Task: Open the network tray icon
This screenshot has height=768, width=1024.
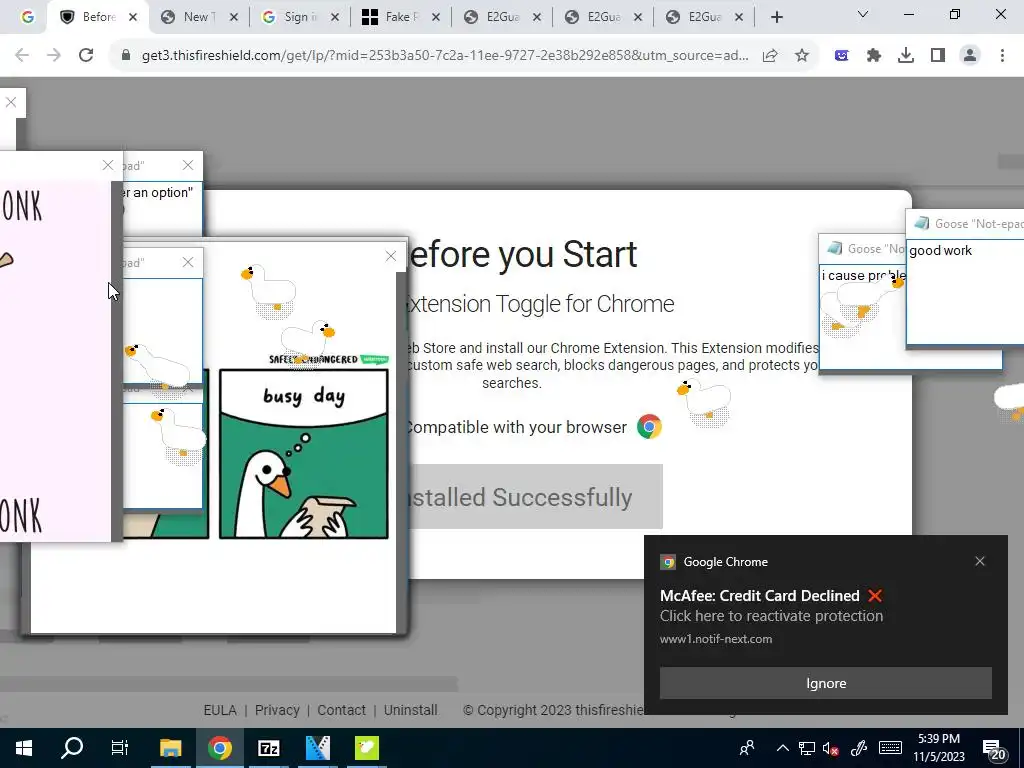Action: coord(807,748)
